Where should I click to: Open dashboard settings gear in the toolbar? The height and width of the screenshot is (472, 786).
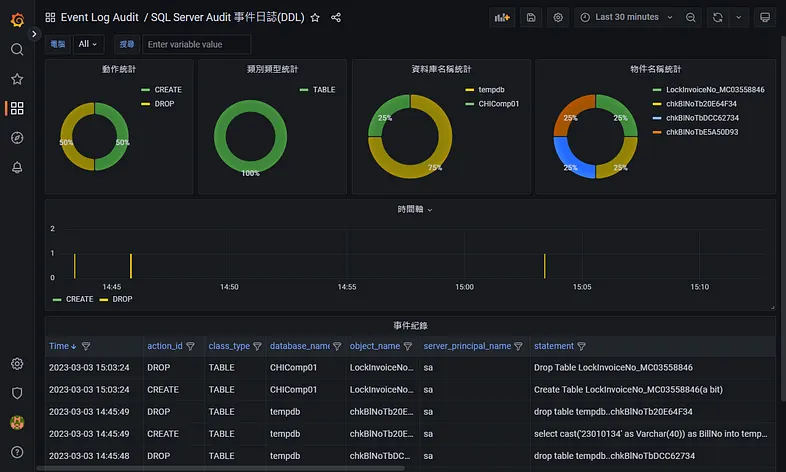tap(558, 18)
